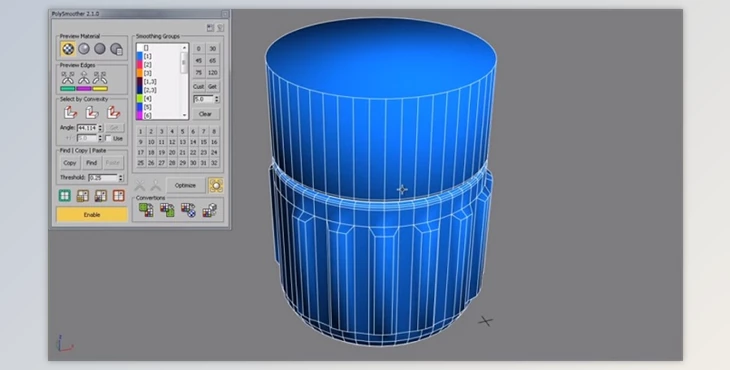730x370 pixels.
Task: Click the Clear button
Action: [x=205, y=114]
